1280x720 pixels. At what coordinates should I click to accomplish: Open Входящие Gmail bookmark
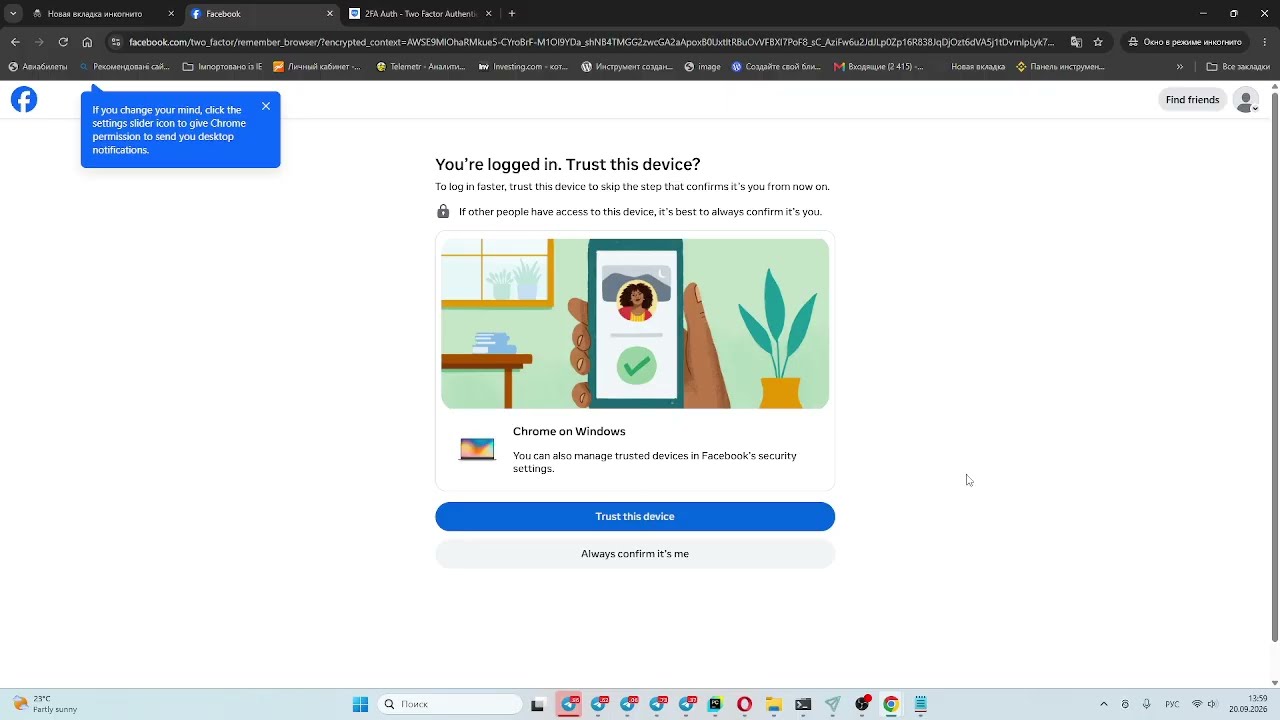click(879, 67)
